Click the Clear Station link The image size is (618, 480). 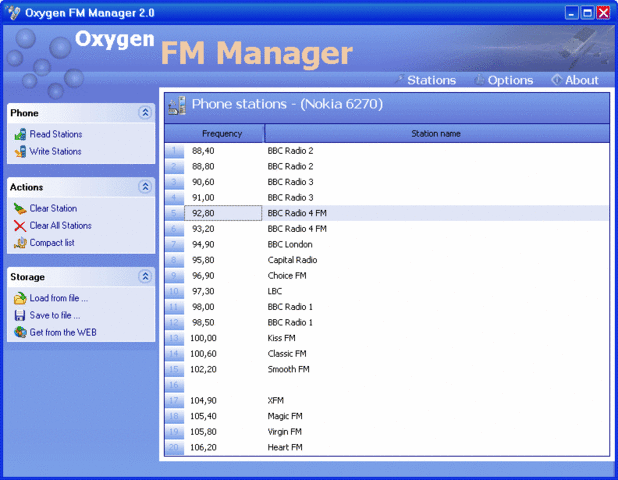(x=53, y=208)
